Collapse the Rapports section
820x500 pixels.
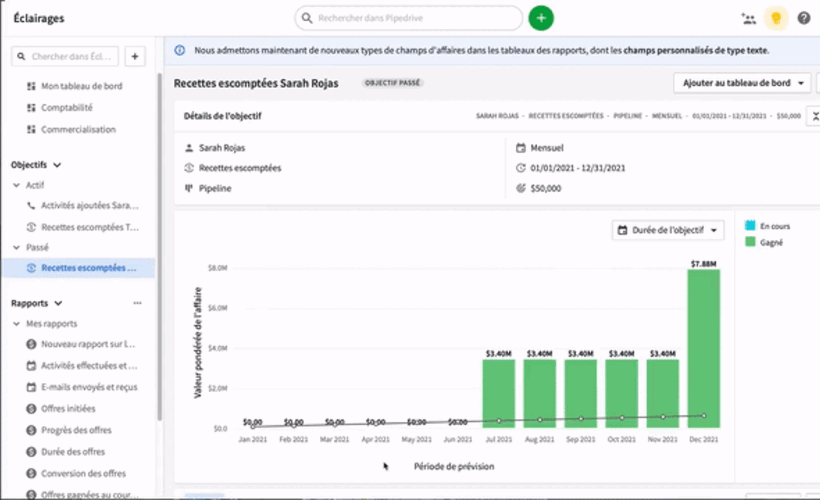tap(58, 303)
